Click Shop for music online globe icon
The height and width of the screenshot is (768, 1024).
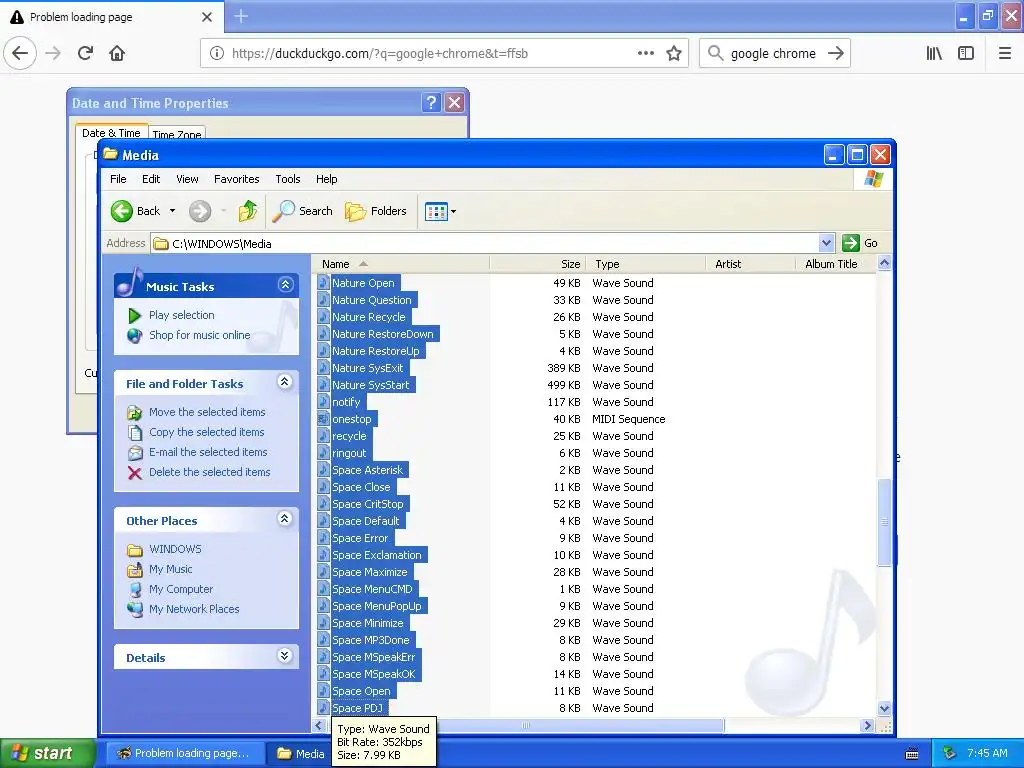click(x=135, y=335)
